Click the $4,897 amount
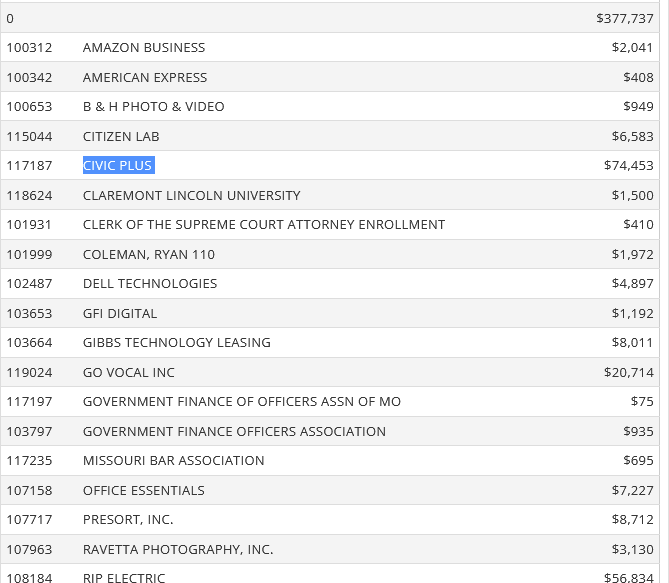This screenshot has height=583, width=669. pos(632,283)
